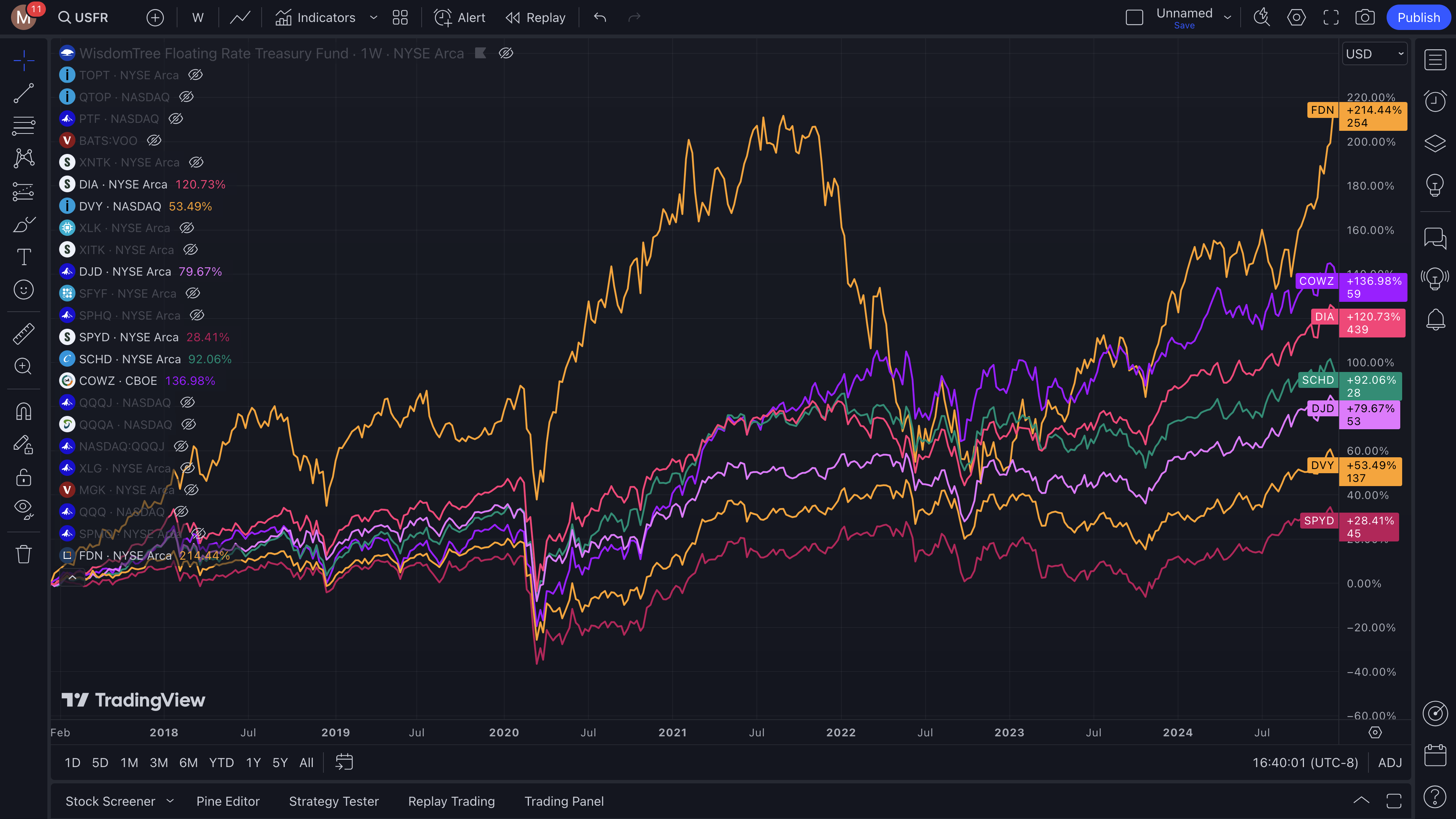Select the 1D time range
This screenshot has width=1456, height=819.
[72, 763]
